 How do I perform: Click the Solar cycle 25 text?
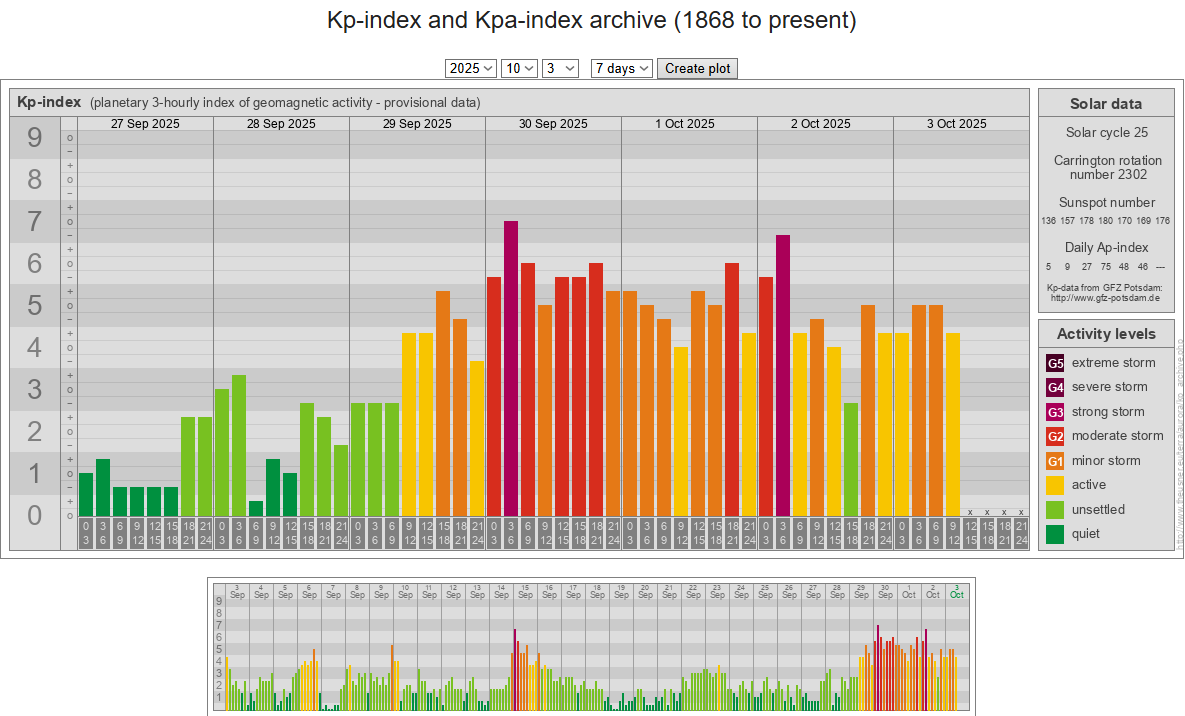(x=1106, y=132)
